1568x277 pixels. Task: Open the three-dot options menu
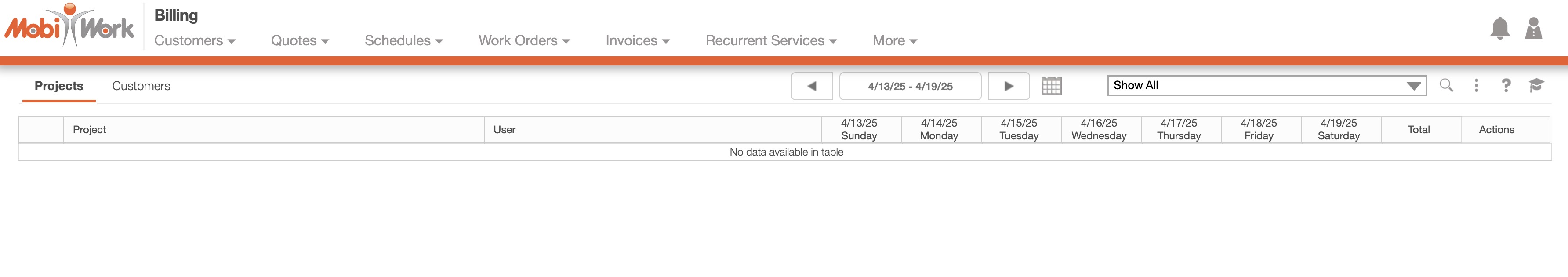pos(1476,86)
